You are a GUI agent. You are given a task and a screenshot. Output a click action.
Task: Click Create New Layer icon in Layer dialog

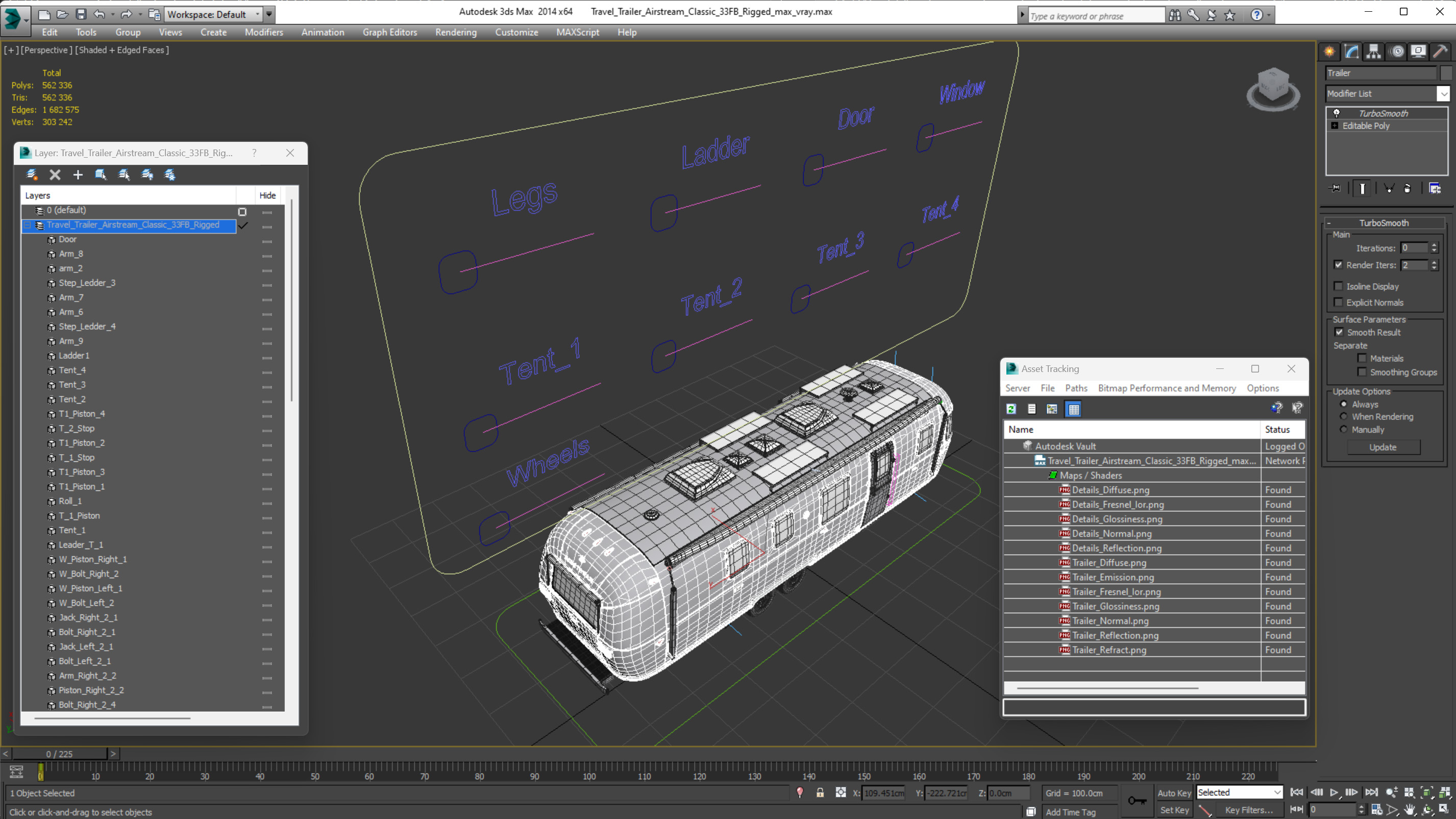pos(32,175)
